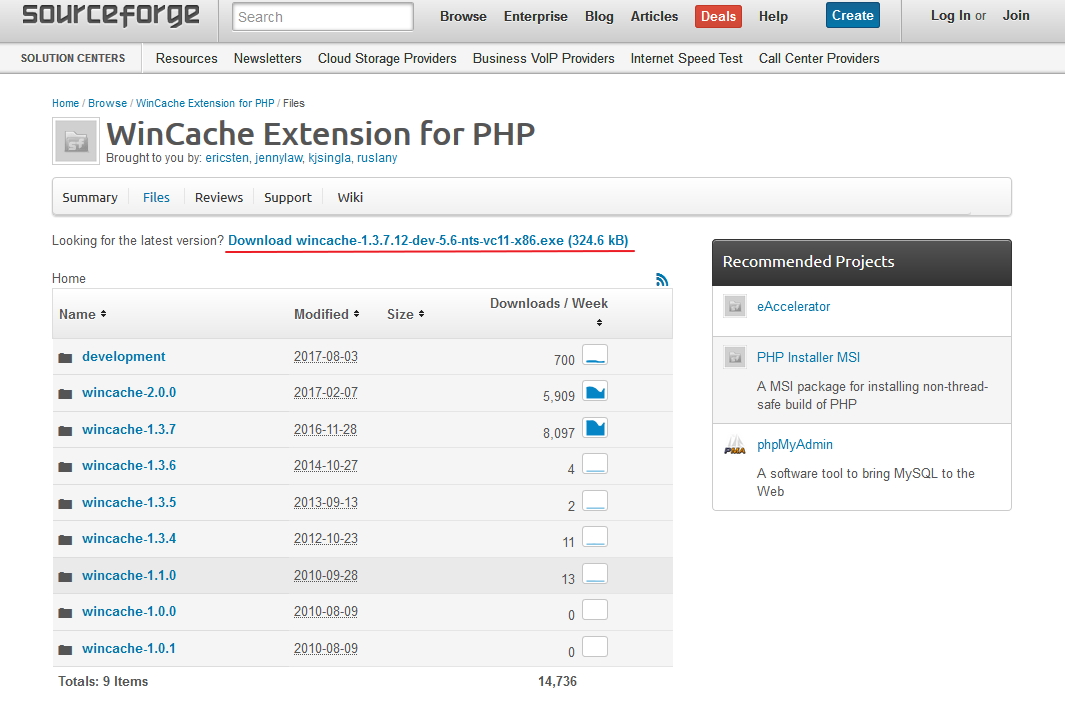Click the Home breadcrumb link
The width and height of the screenshot is (1065, 715).
click(x=65, y=103)
